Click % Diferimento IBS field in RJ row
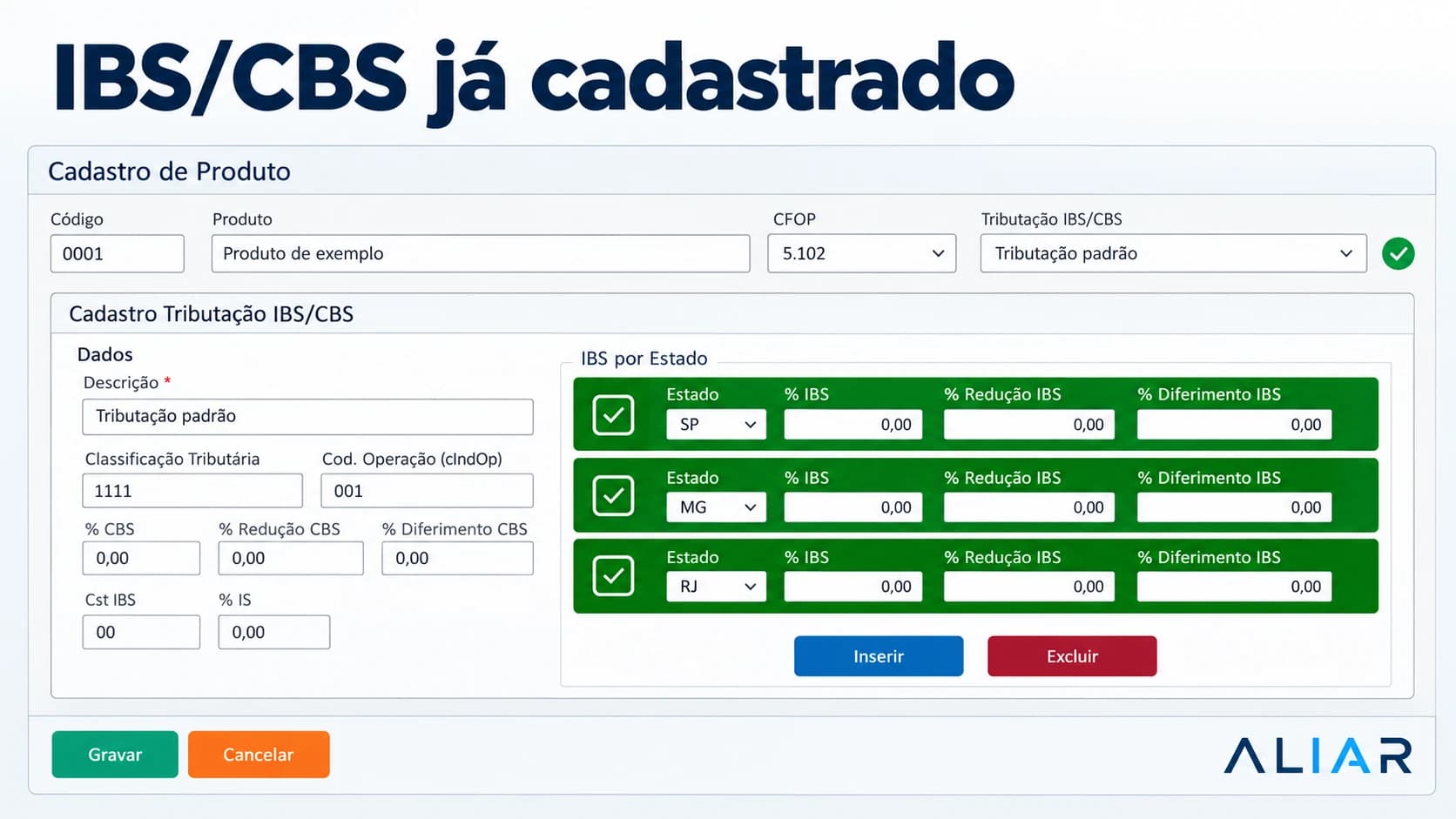1456x819 pixels. [1235, 586]
